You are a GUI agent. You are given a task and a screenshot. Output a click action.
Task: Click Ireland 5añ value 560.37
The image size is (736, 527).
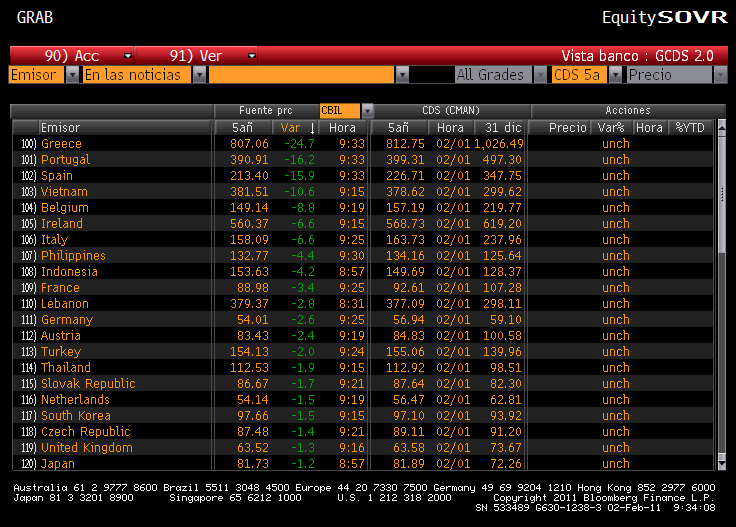tap(249, 223)
